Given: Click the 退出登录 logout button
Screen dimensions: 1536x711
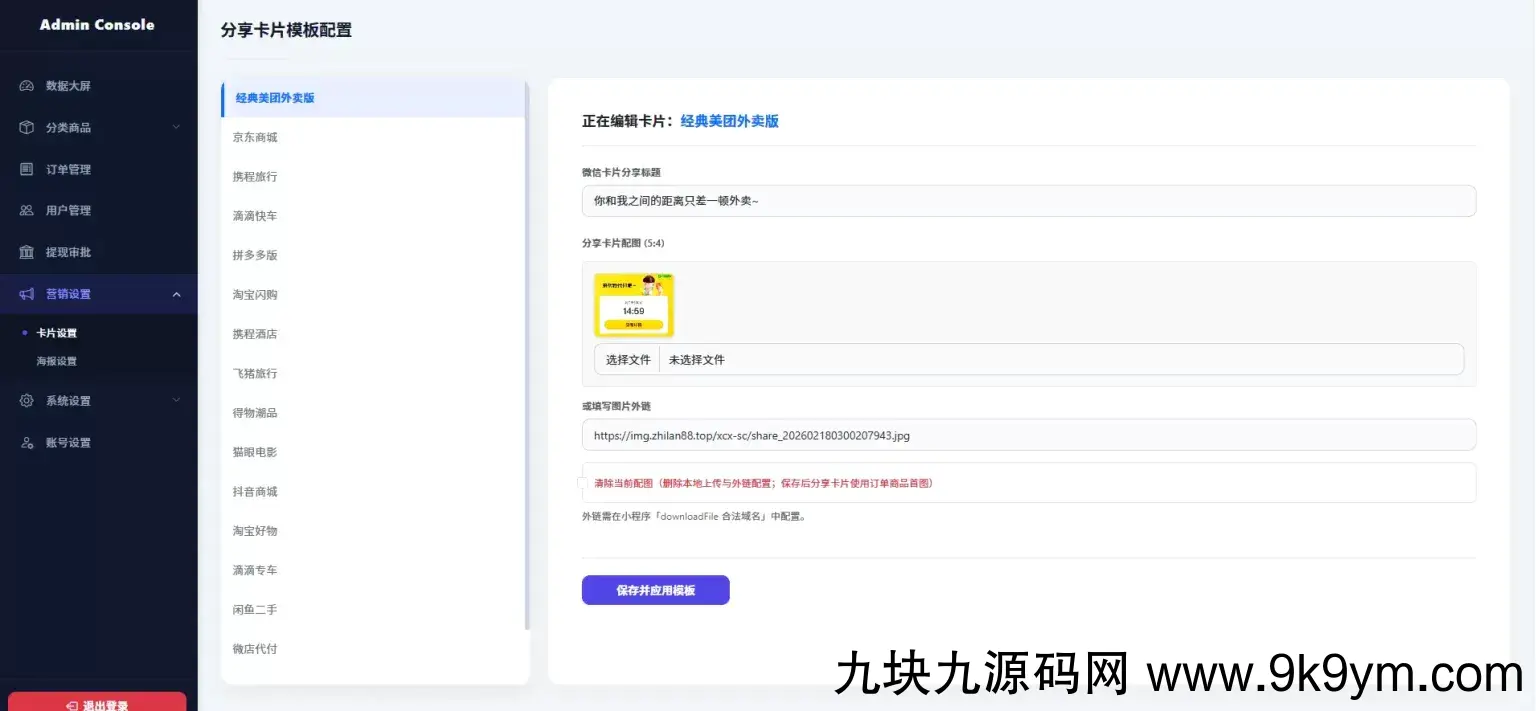Looking at the screenshot, I should point(97,702).
